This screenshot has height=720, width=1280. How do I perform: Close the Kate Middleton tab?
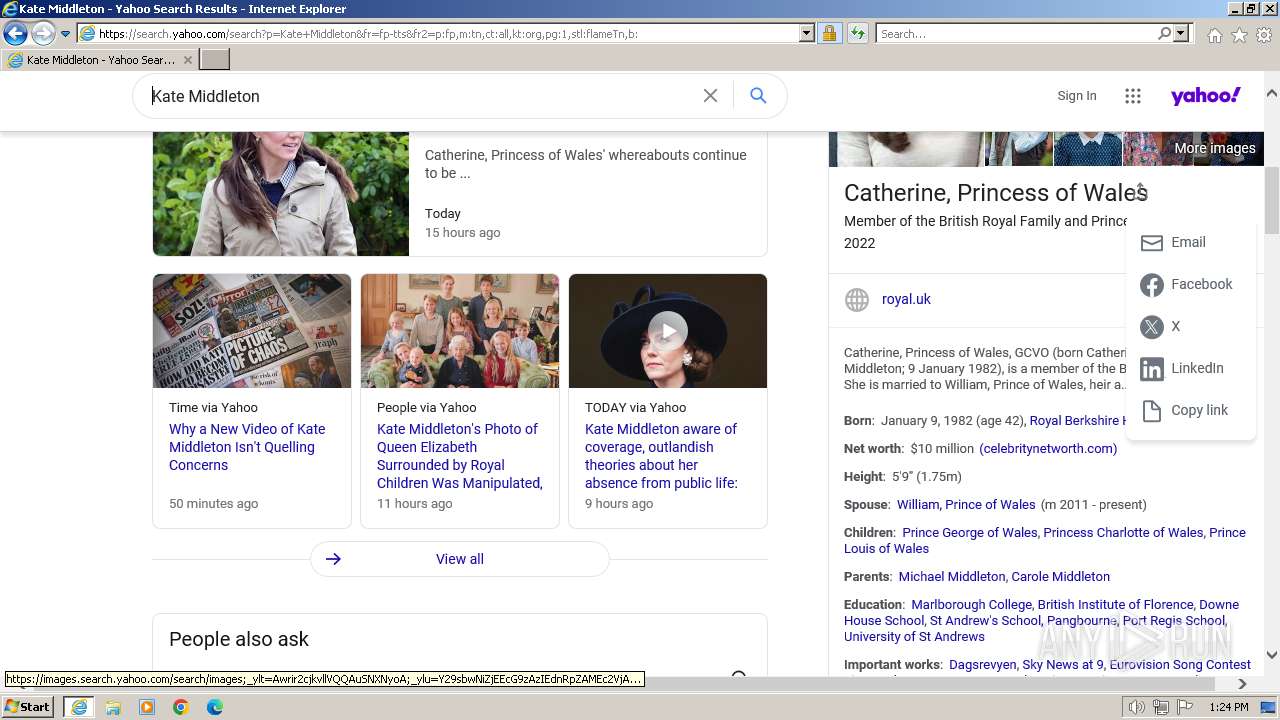(x=188, y=60)
